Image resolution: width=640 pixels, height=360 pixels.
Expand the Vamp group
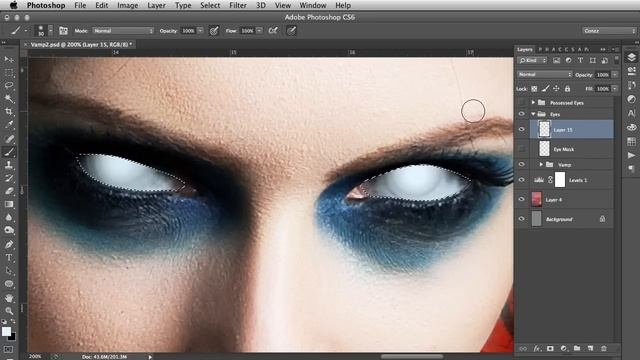click(x=541, y=164)
